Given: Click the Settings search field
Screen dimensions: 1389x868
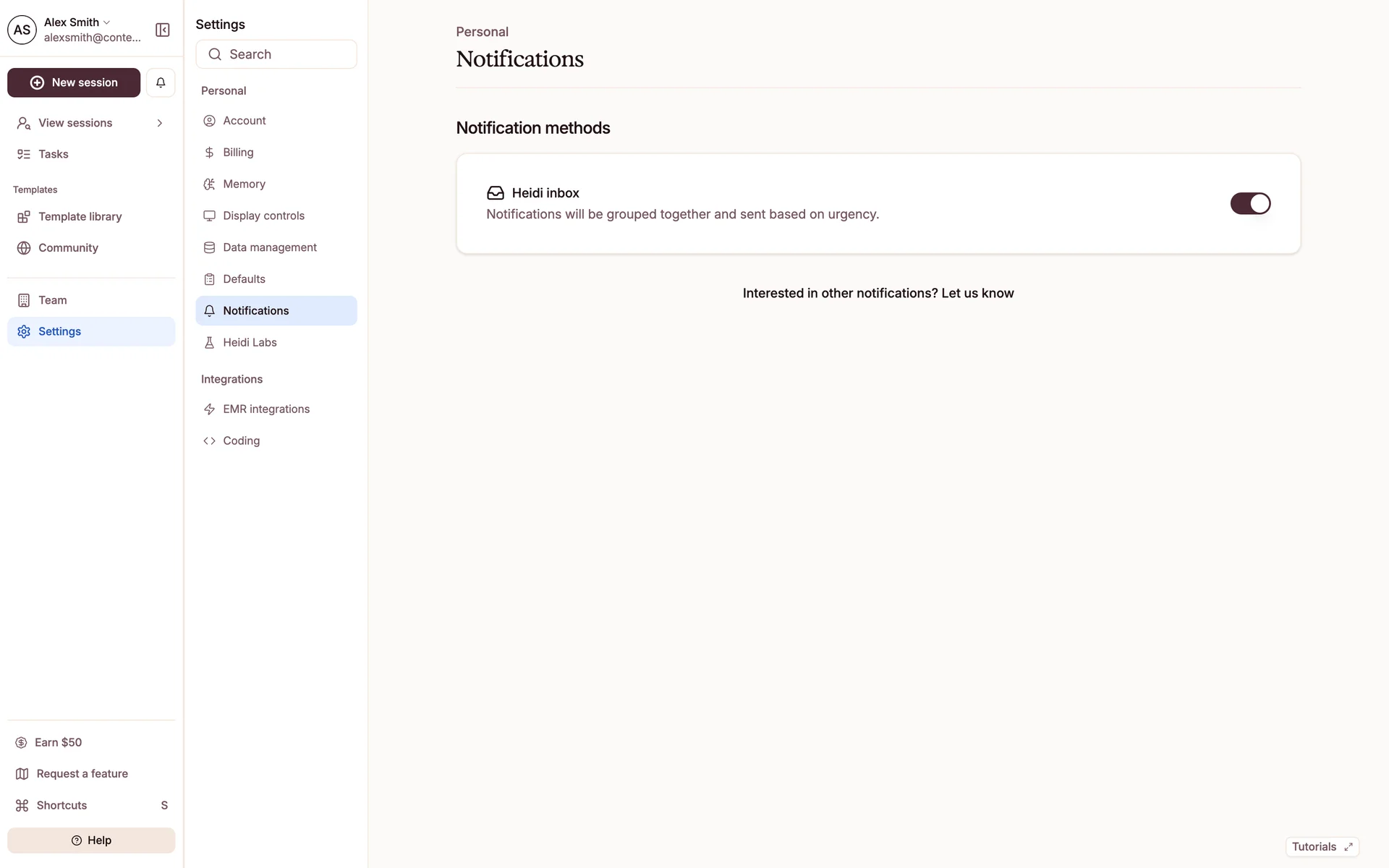Looking at the screenshot, I should 276,54.
